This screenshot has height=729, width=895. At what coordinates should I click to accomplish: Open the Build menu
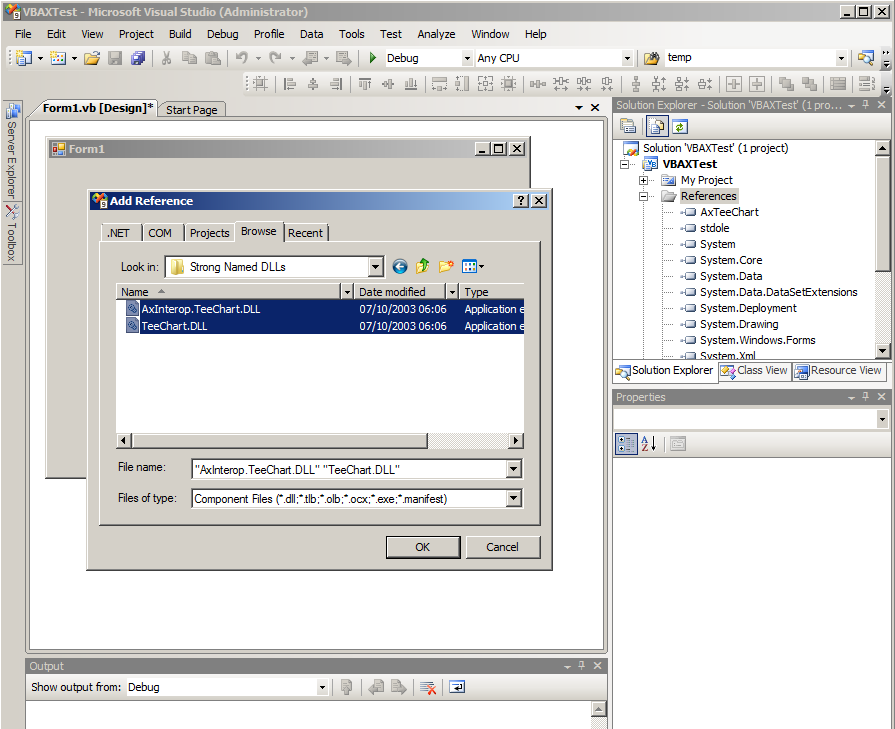tap(180, 34)
